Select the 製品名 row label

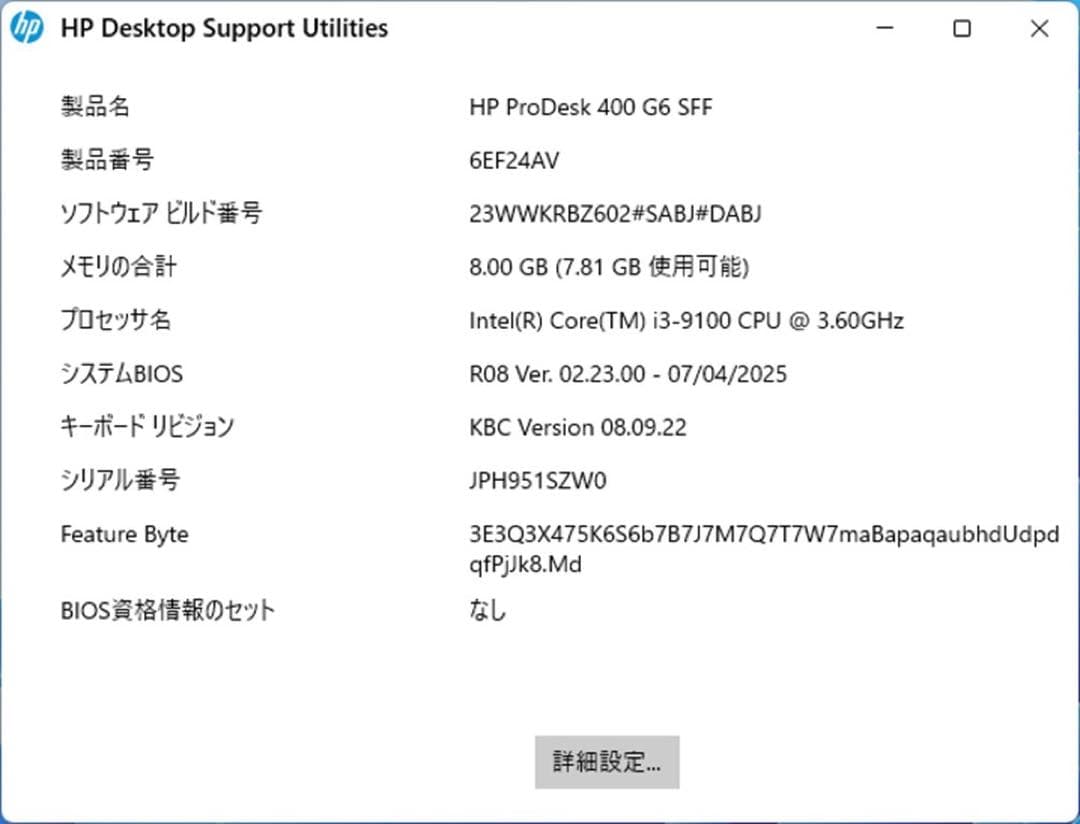[95, 106]
